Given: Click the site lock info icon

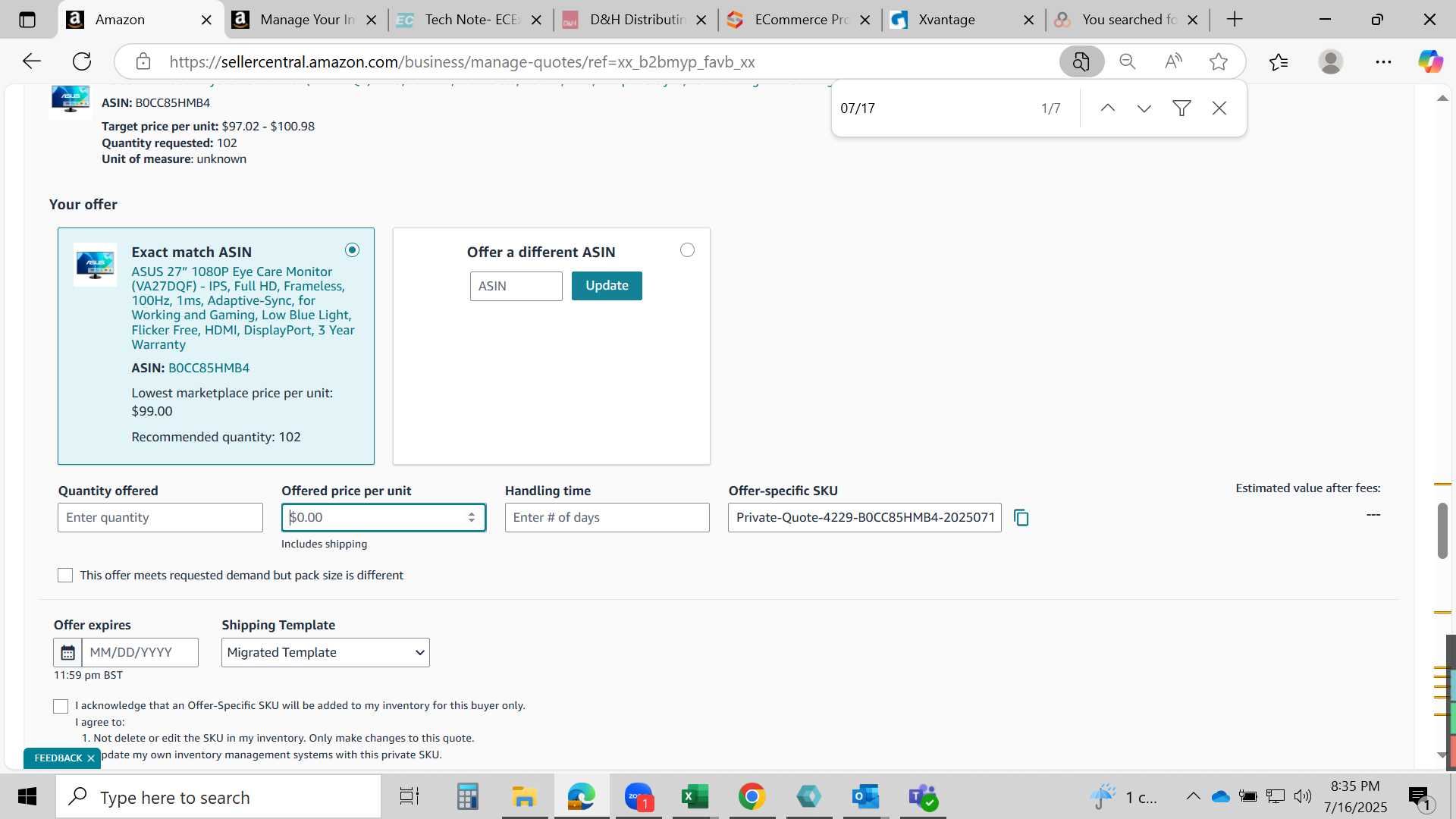Looking at the screenshot, I should [x=143, y=61].
